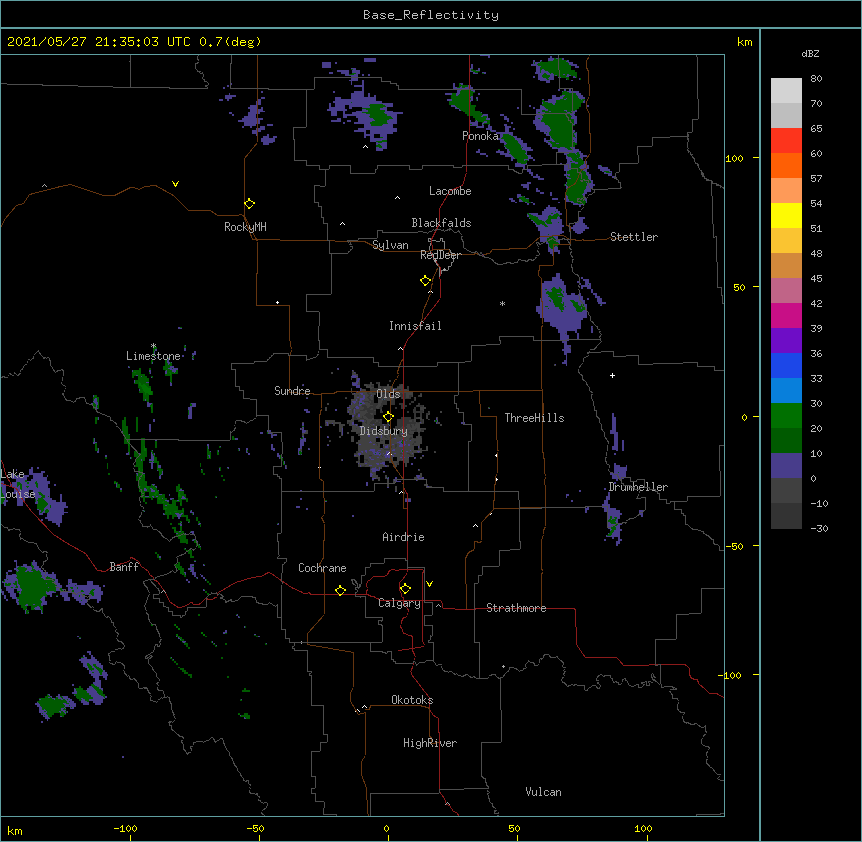Click the Cochrane label
This screenshot has width=862, height=842.
point(322,568)
